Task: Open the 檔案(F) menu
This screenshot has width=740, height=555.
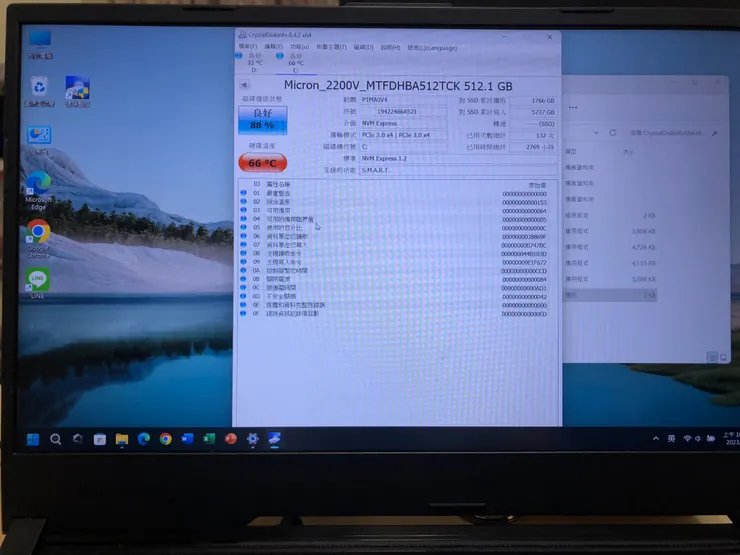Action: (x=248, y=47)
